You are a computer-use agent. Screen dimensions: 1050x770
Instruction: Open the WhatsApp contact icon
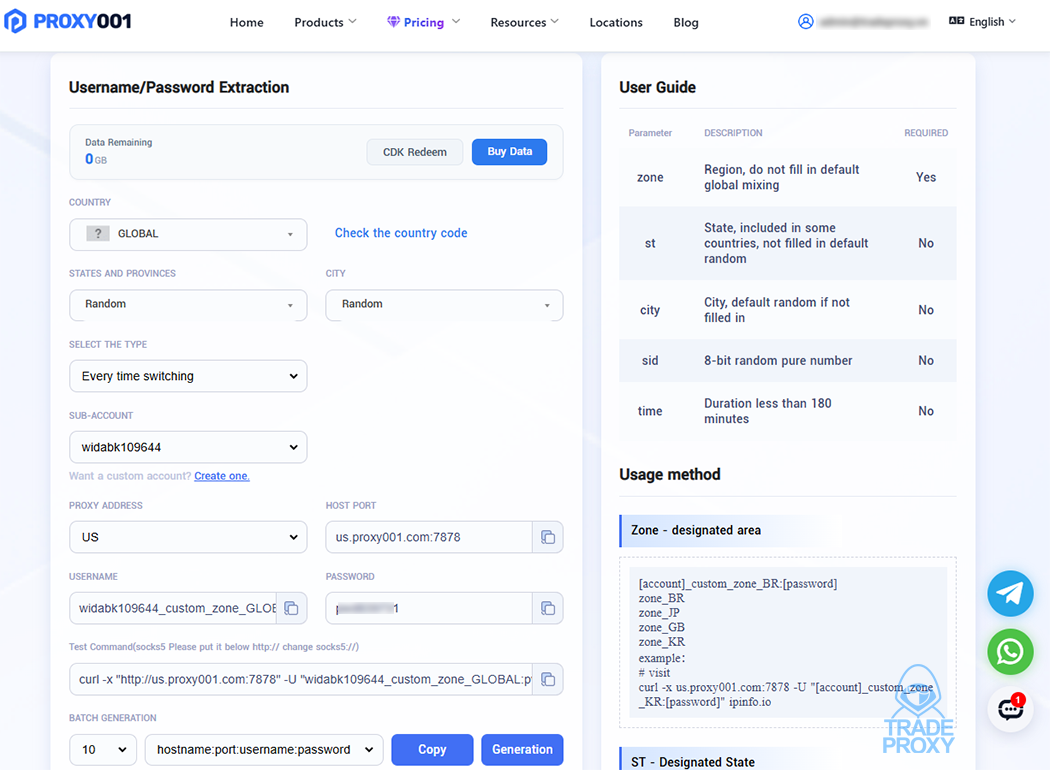click(1010, 652)
